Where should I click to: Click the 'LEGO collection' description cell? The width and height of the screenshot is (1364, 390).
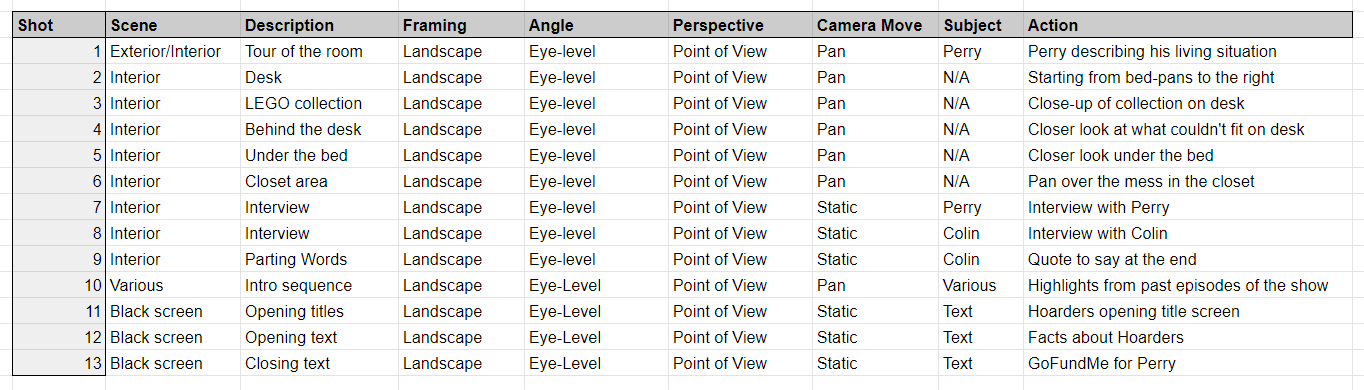[x=319, y=104]
